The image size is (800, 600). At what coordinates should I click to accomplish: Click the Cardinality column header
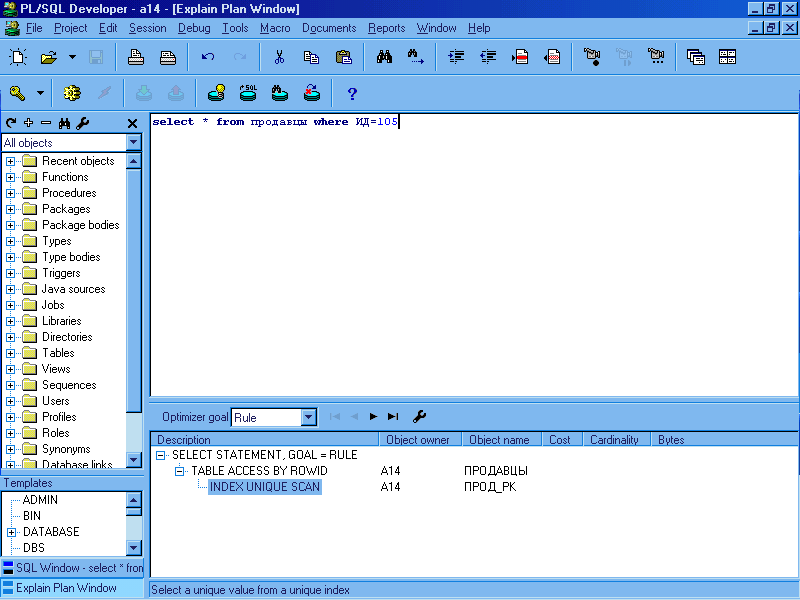(617, 439)
